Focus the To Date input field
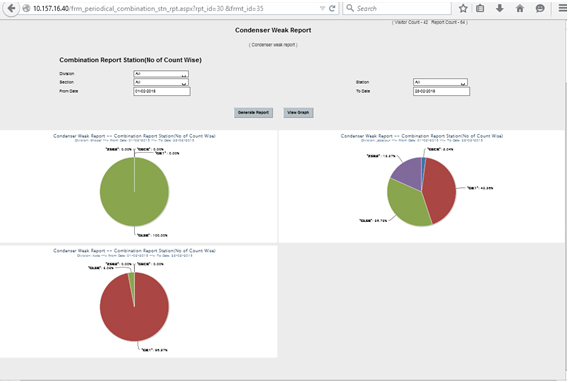 [441, 91]
